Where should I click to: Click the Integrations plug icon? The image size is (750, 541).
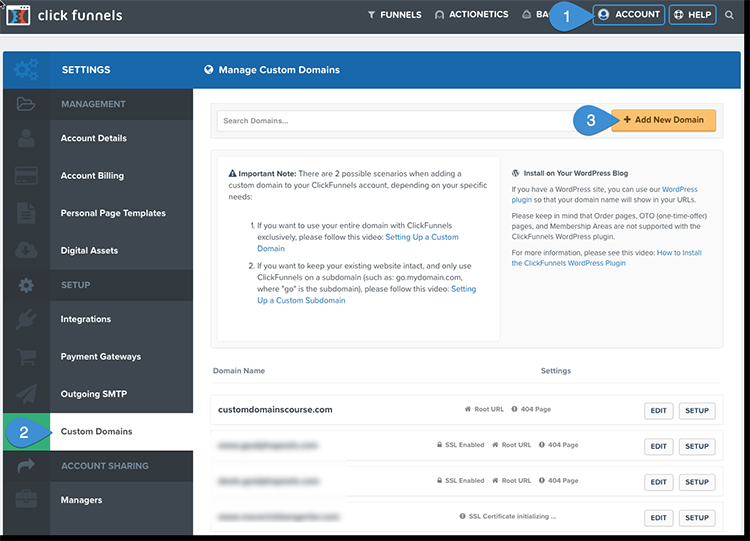point(26,319)
